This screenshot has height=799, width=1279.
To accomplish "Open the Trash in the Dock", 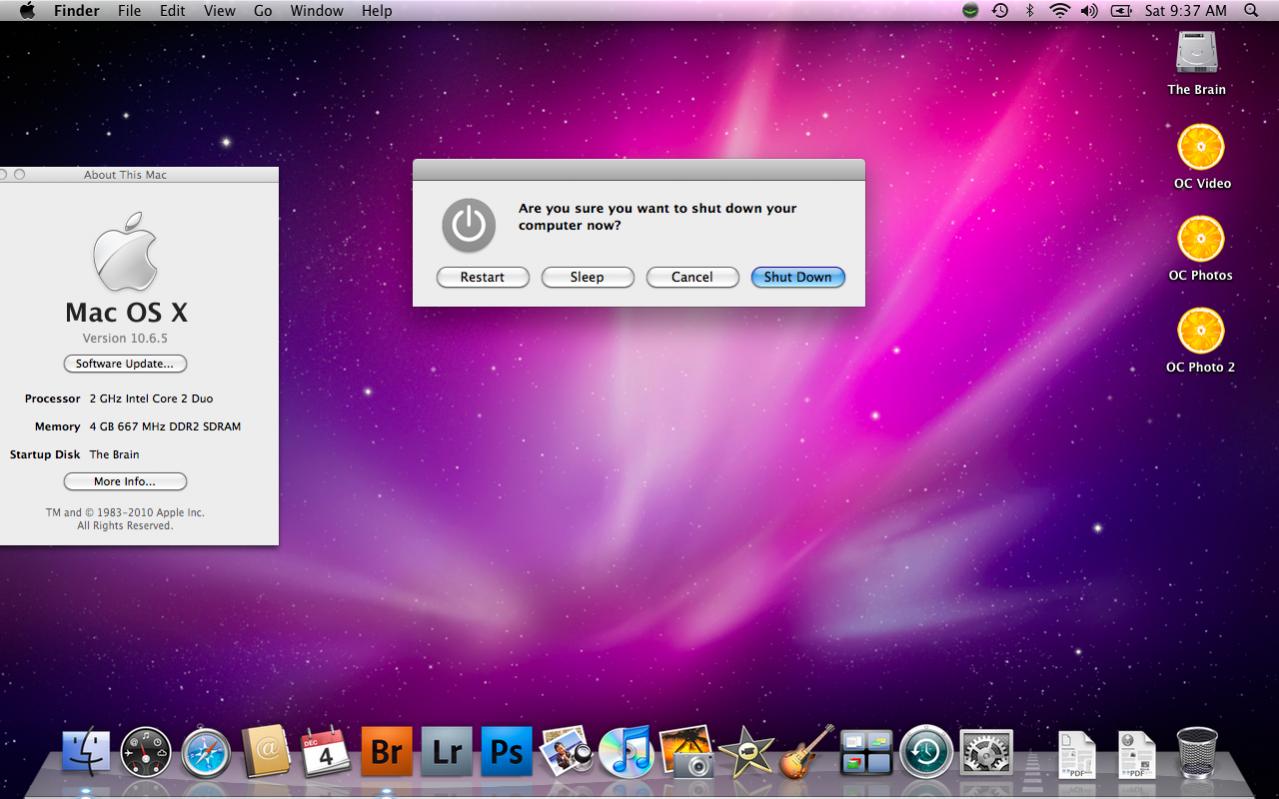I will point(1197,752).
